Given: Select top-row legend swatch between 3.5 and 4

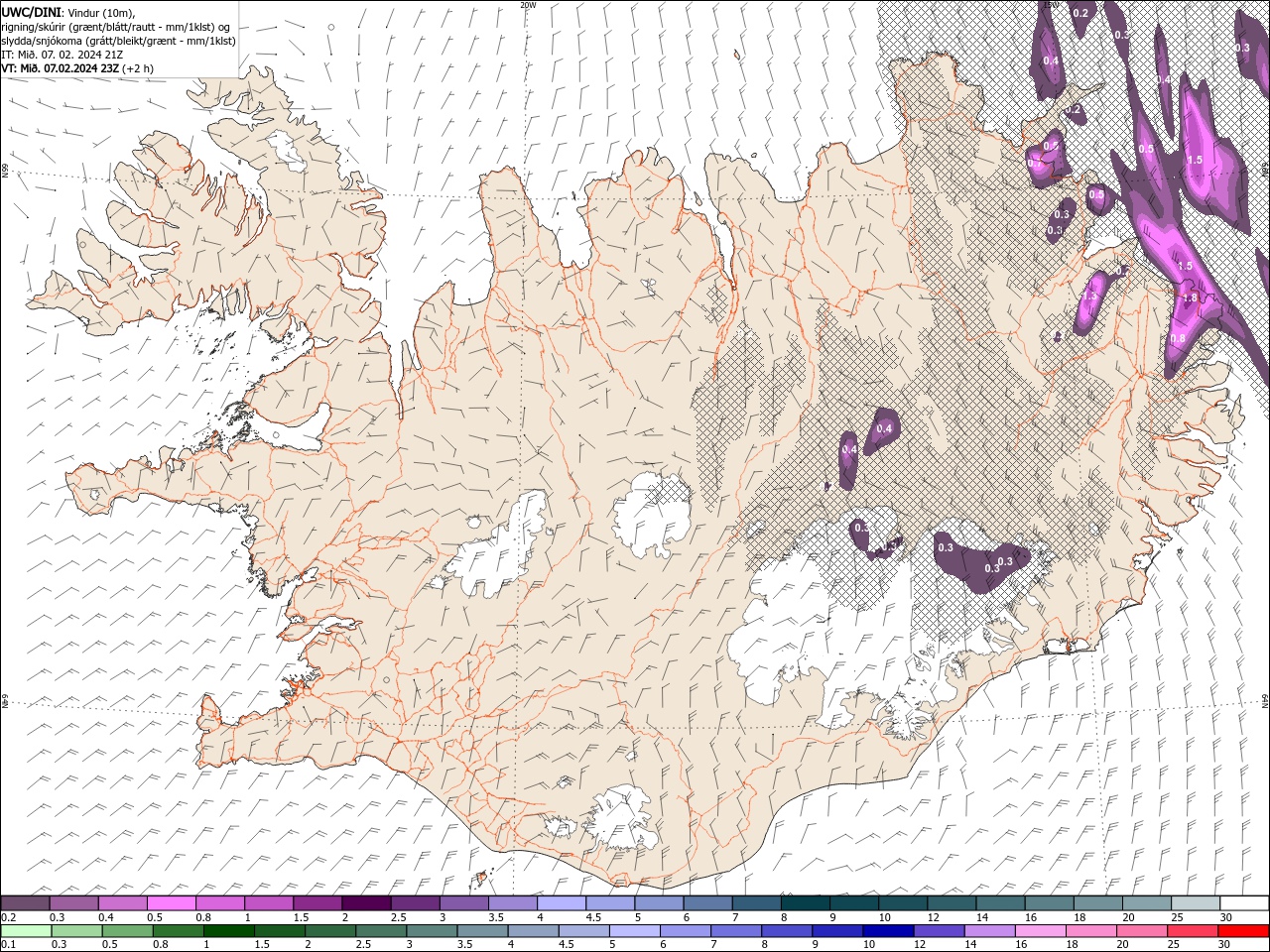Looking at the screenshot, I should coord(512,903).
